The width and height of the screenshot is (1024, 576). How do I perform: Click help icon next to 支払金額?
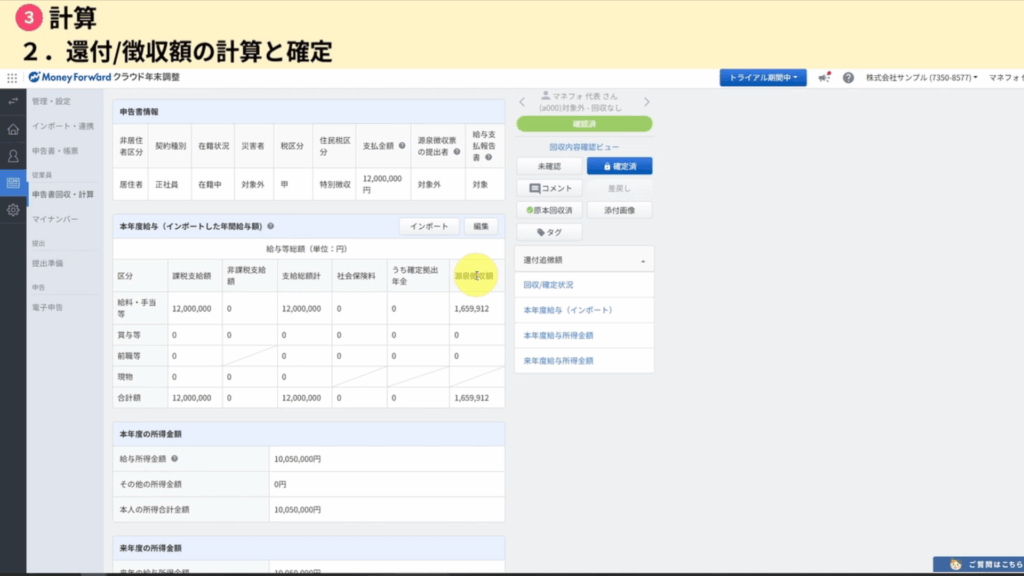[401, 145]
